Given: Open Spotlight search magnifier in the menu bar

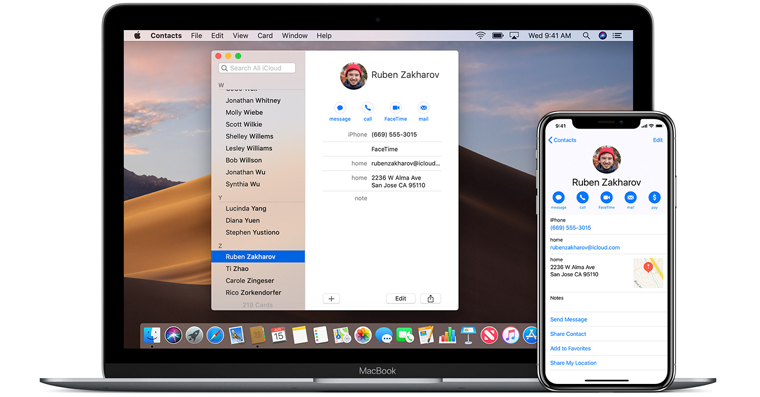Looking at the screenshot, I should (x=586, y=35).
